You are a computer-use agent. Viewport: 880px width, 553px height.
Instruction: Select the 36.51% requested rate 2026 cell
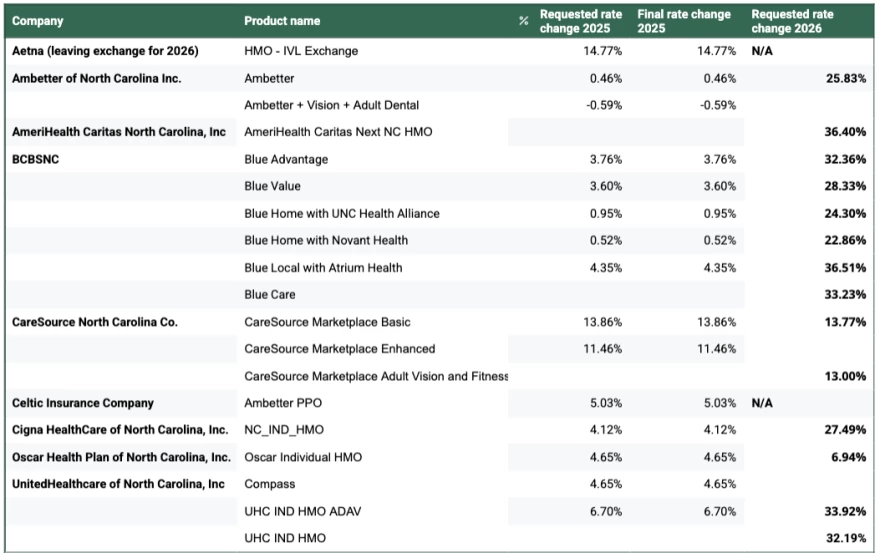click(845, 267)
